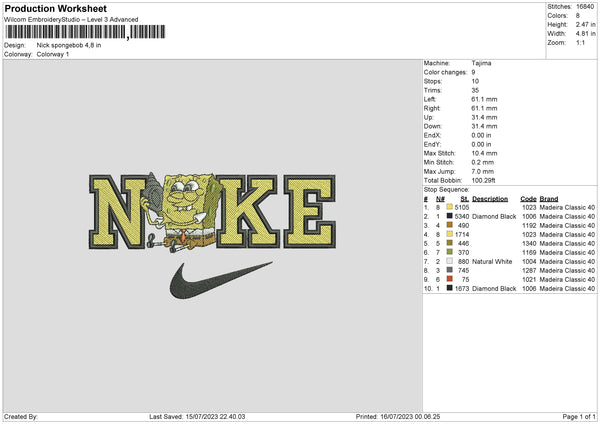This screenshot has width=600, height=424.
Task: Click the 'Colorway 1' value
Action: [53, 54]
